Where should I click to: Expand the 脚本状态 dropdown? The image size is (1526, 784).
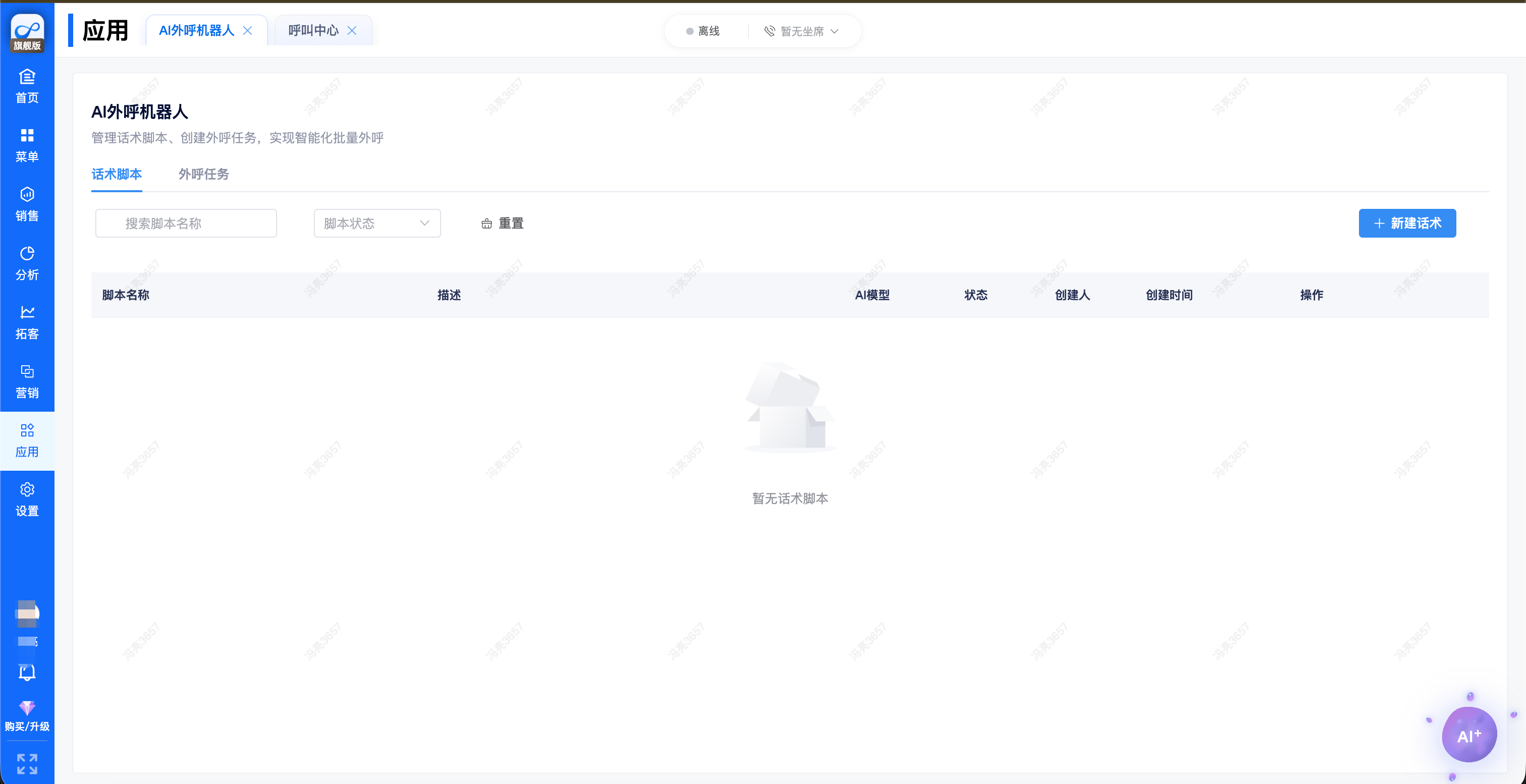(x=377, y=223)
